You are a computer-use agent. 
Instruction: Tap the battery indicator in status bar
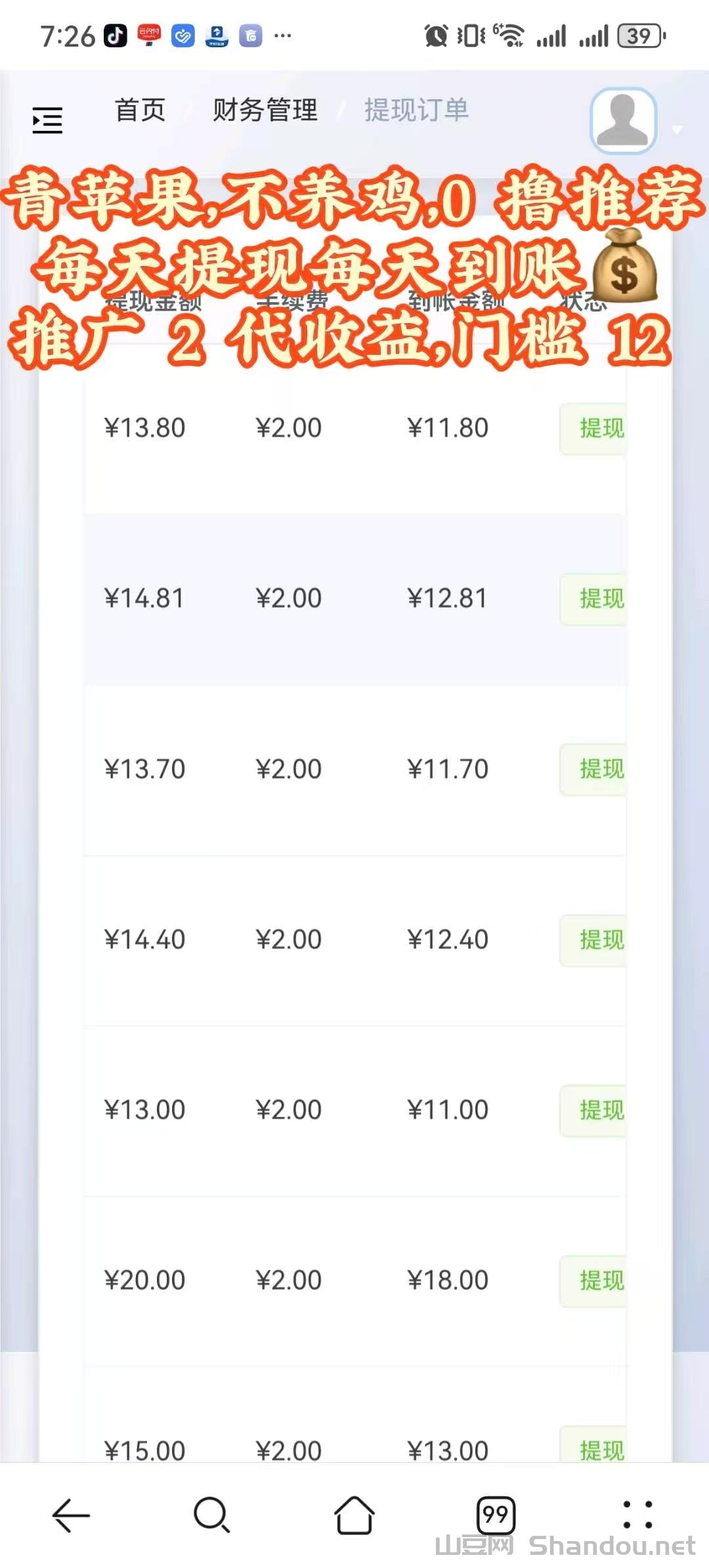coord(641,35)
